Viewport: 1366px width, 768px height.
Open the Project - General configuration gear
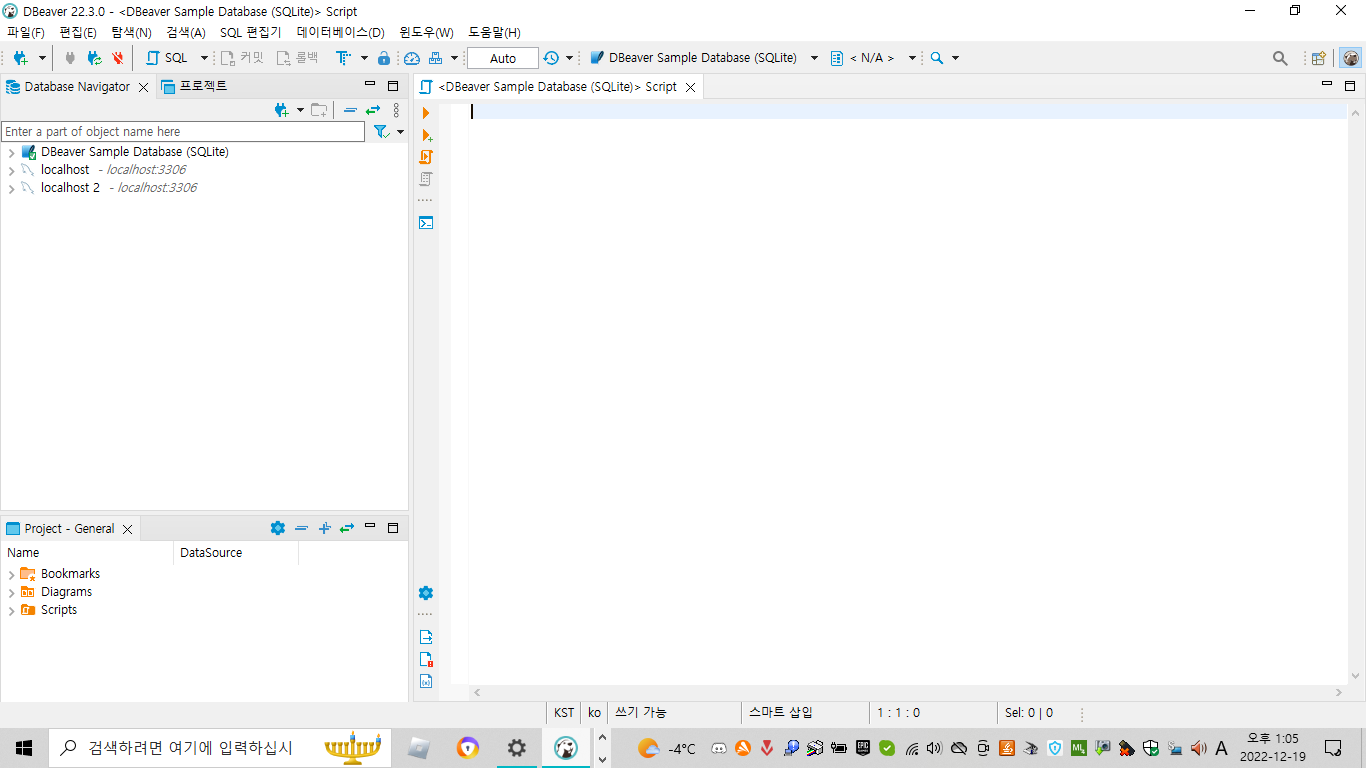pos(278,528)
